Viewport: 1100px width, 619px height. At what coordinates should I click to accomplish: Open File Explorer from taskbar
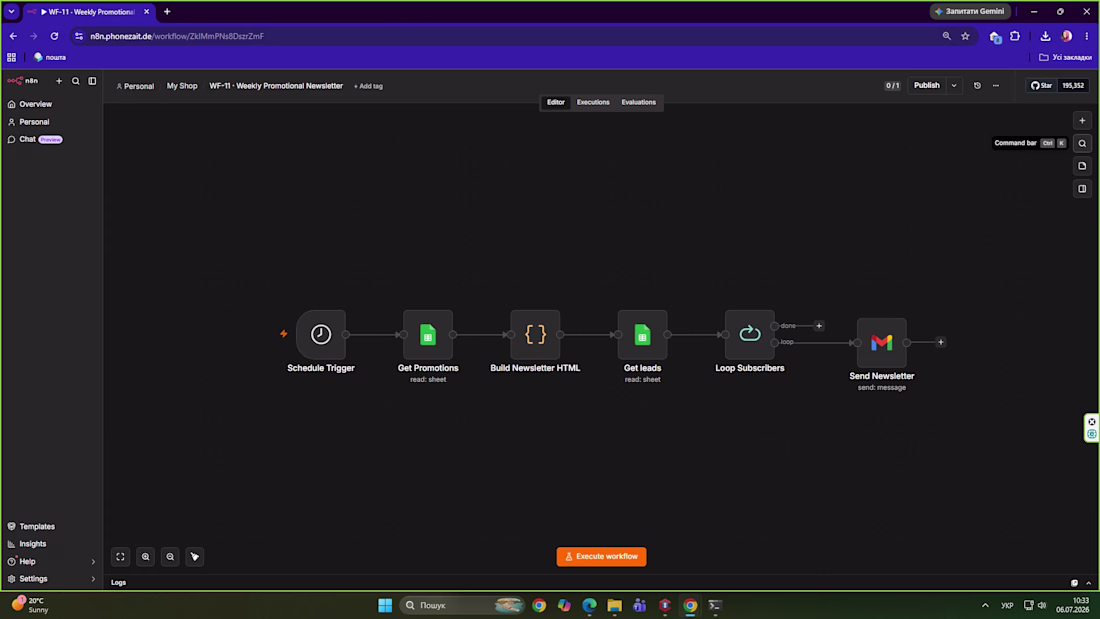click(615, 605)
